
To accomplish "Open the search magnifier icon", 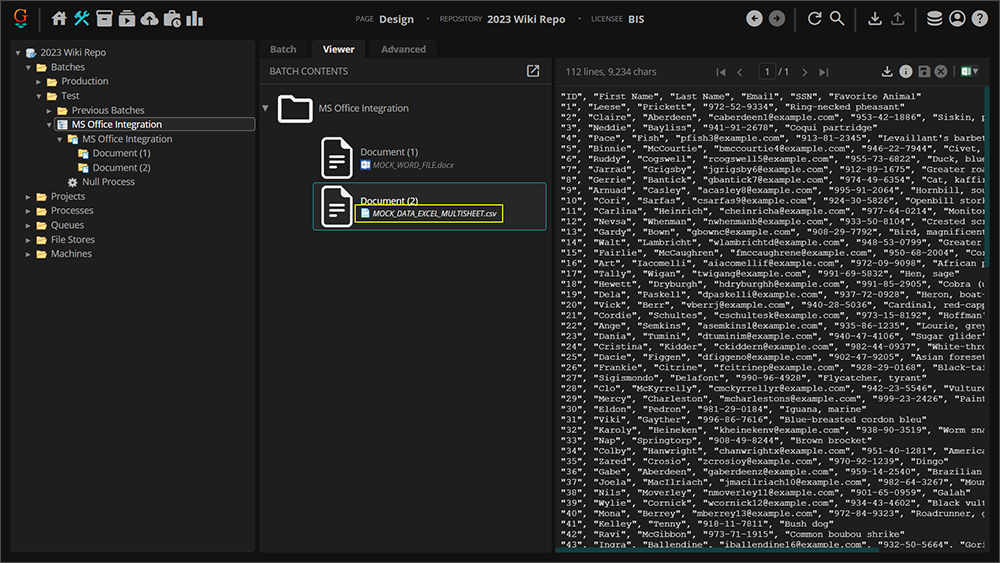I will (x=837, y=19).
